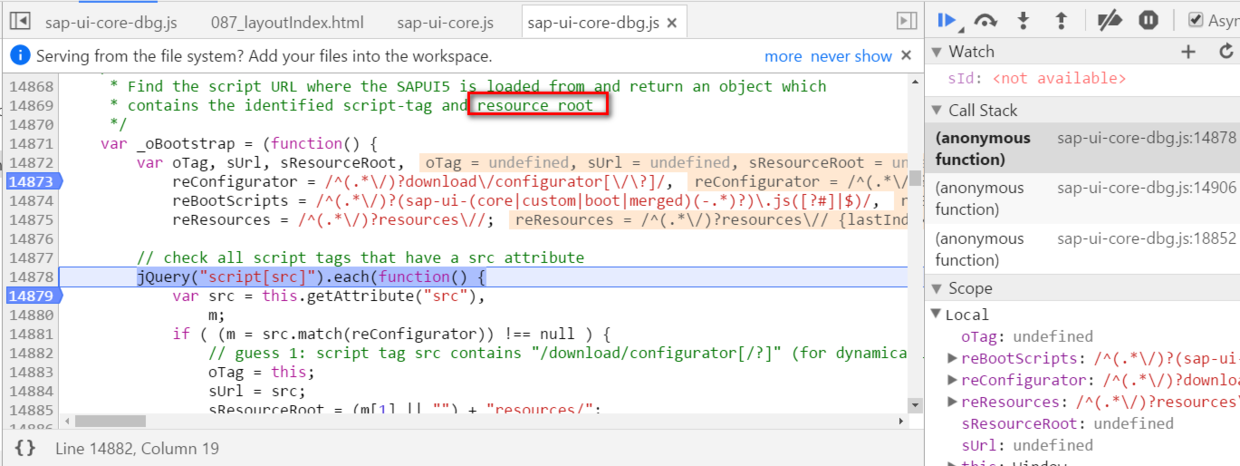1240x466 pixels.
Task: Click the sUrl scope variable
Action: tap(1027, 445)
